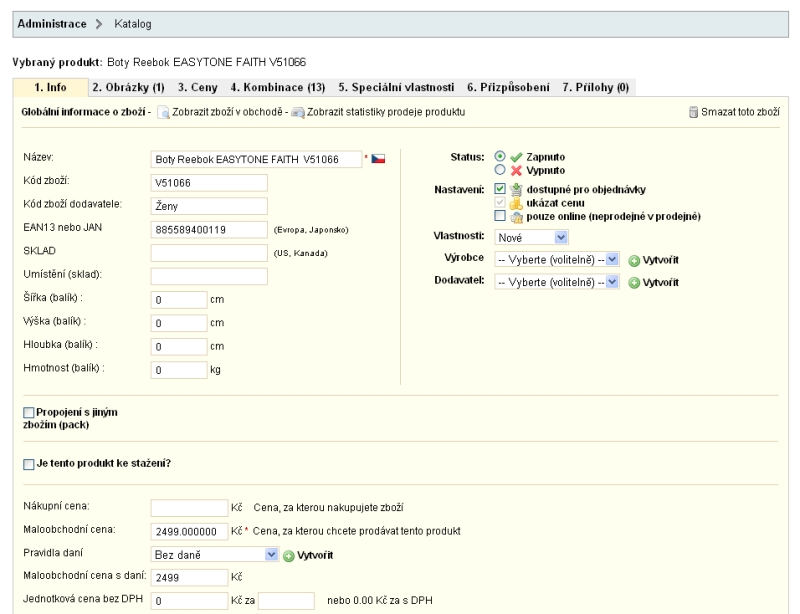Switch to the 2. Obrázky tab
800x614 pixels.
point(127,88)
